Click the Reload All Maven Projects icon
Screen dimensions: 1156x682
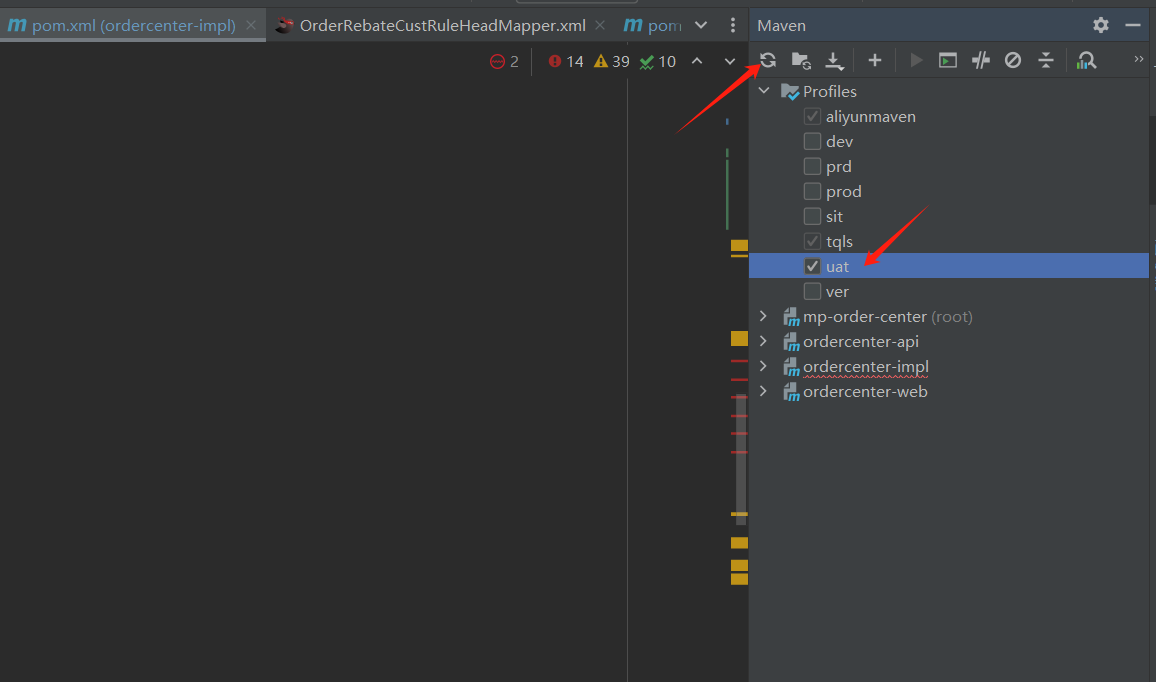click(768, 60)
